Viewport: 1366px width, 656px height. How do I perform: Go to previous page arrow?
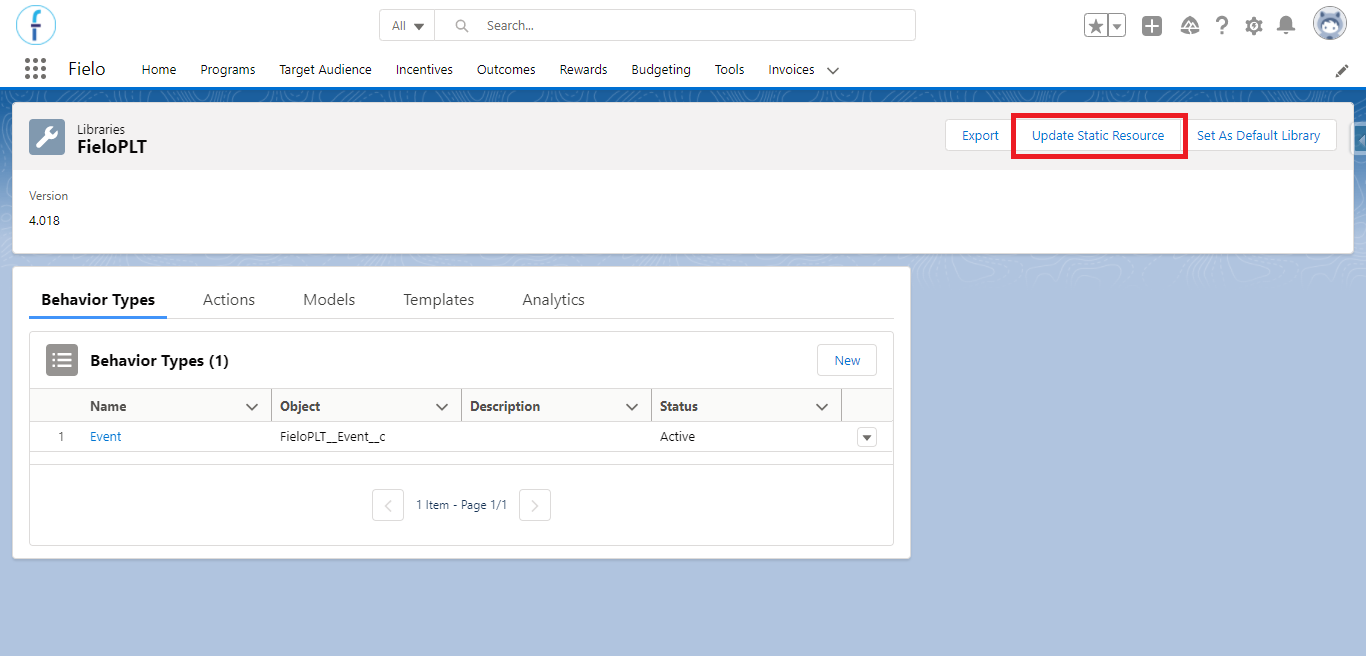(388, 505)
